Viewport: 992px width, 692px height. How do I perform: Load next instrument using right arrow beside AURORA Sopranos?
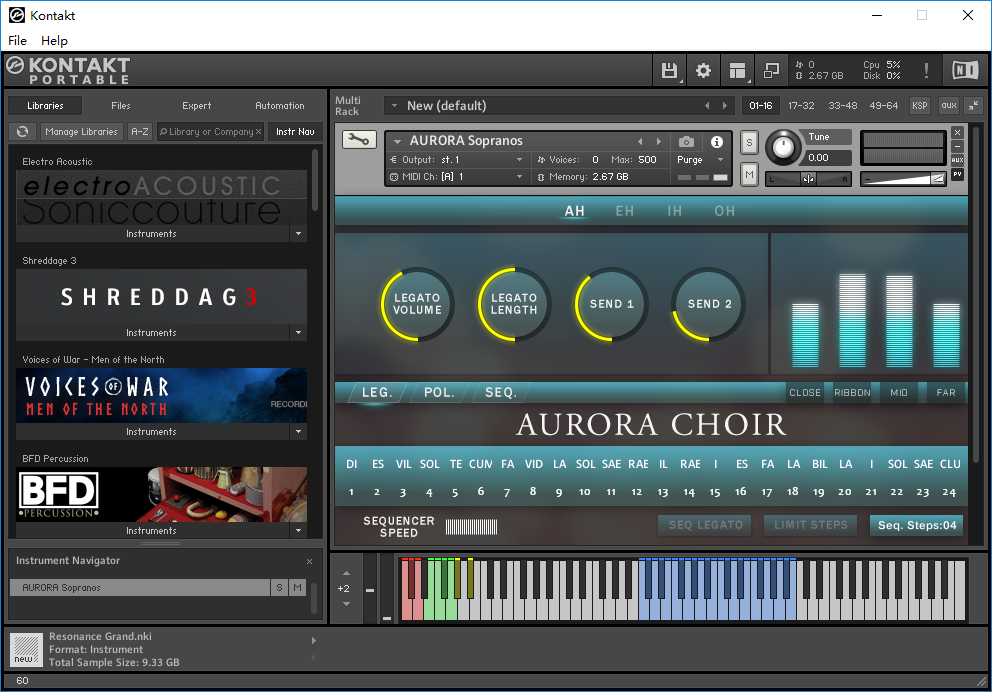659,142
